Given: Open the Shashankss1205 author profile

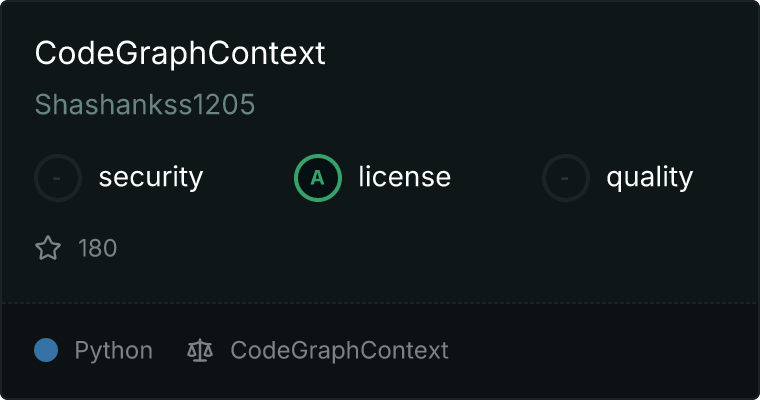Looking at the screenshot, I should click(x=145, y=105).
